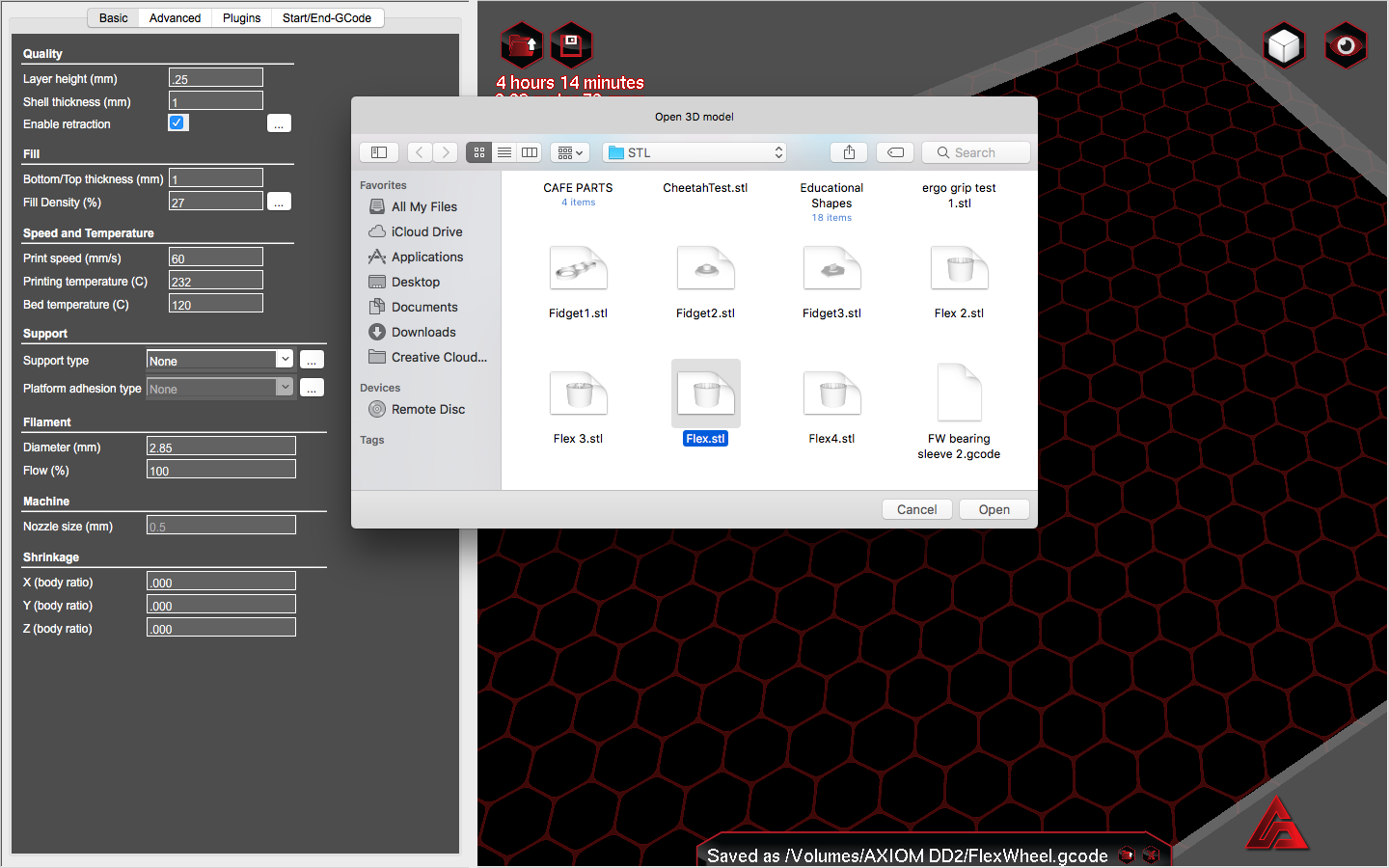Open the CAFE PARTS folder
The image size is (1389, 868).
578,188
